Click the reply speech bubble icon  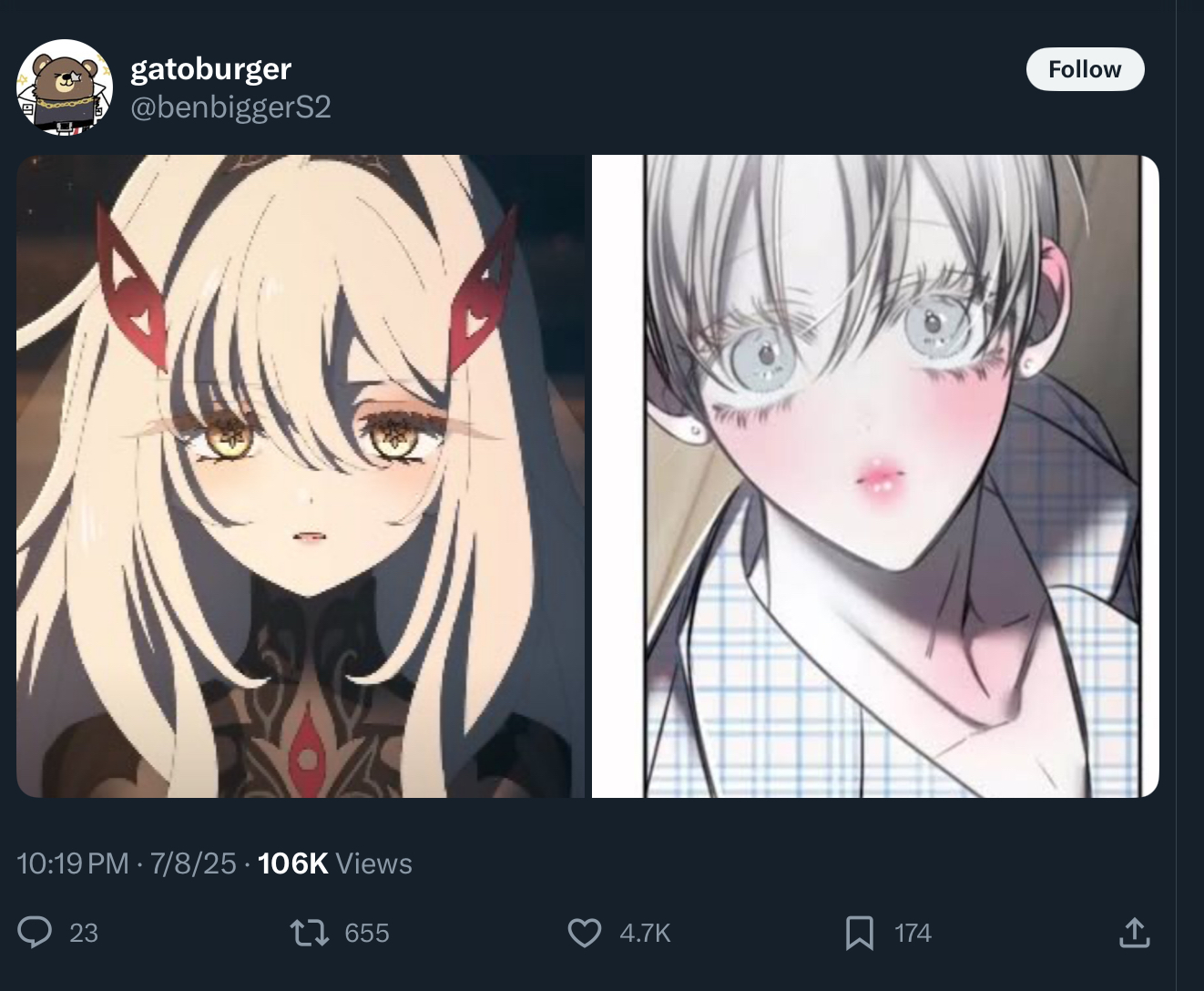[x=35, y=933]
